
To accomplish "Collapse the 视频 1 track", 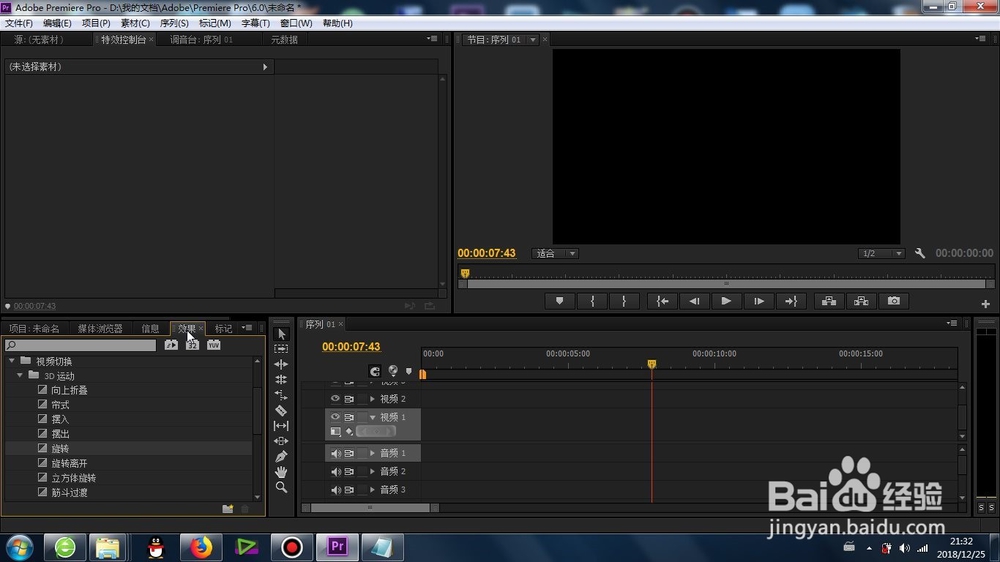I will [x=372, y=417].
